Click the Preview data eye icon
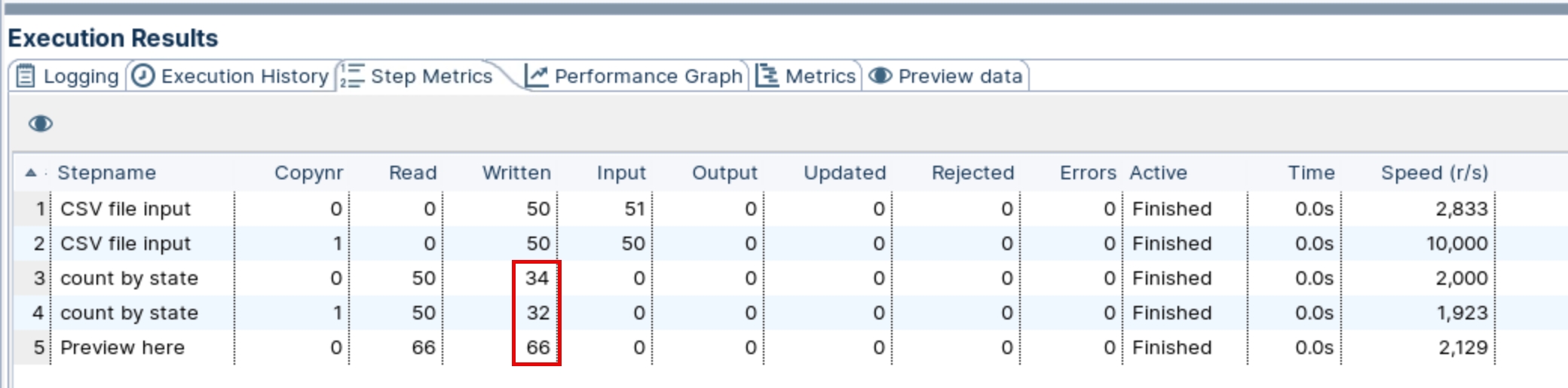This screenshot has width=1568, height=388. pos(880,76)
